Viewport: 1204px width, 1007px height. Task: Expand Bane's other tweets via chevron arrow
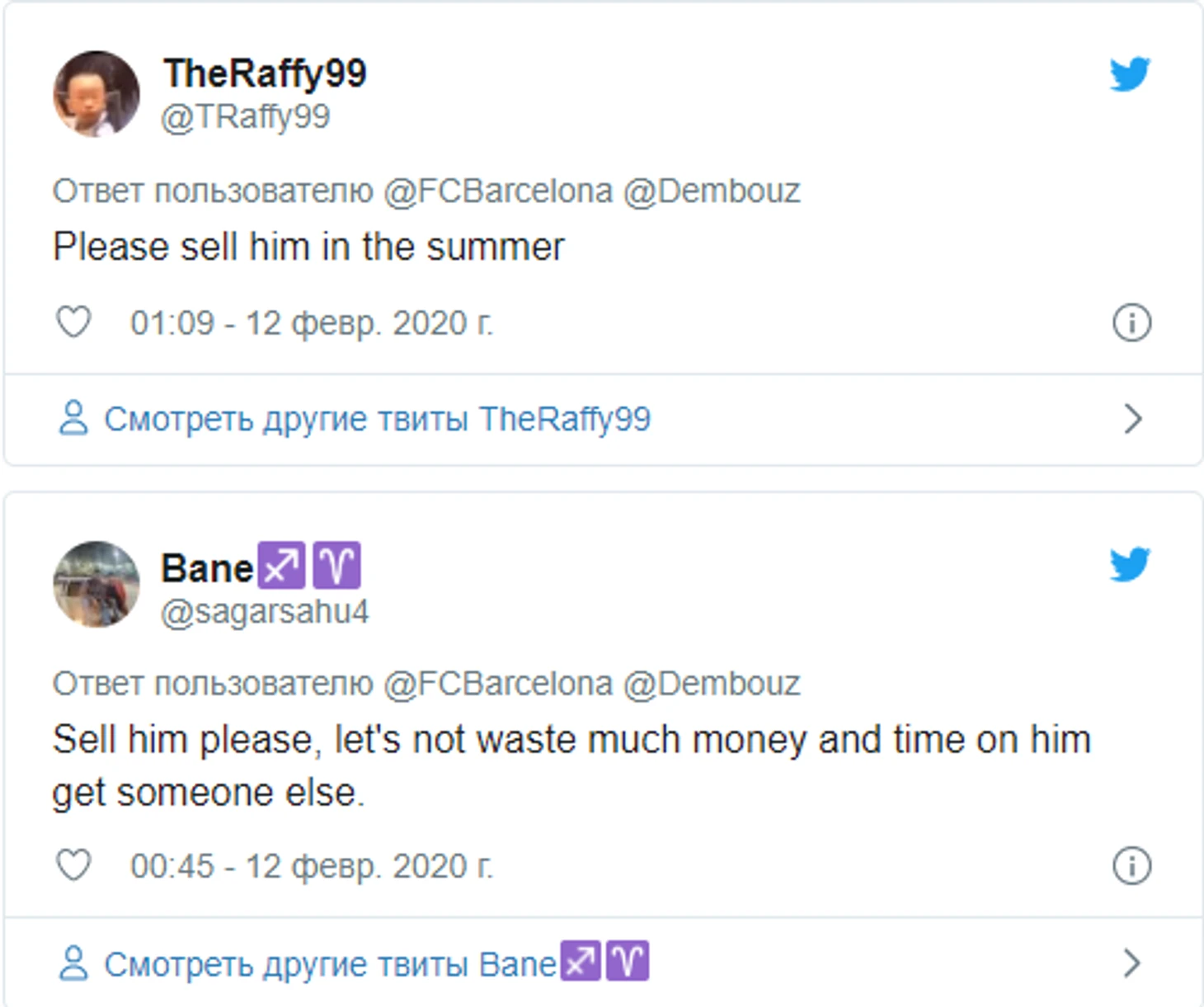pyautogui.click(x=1133, y=962)
